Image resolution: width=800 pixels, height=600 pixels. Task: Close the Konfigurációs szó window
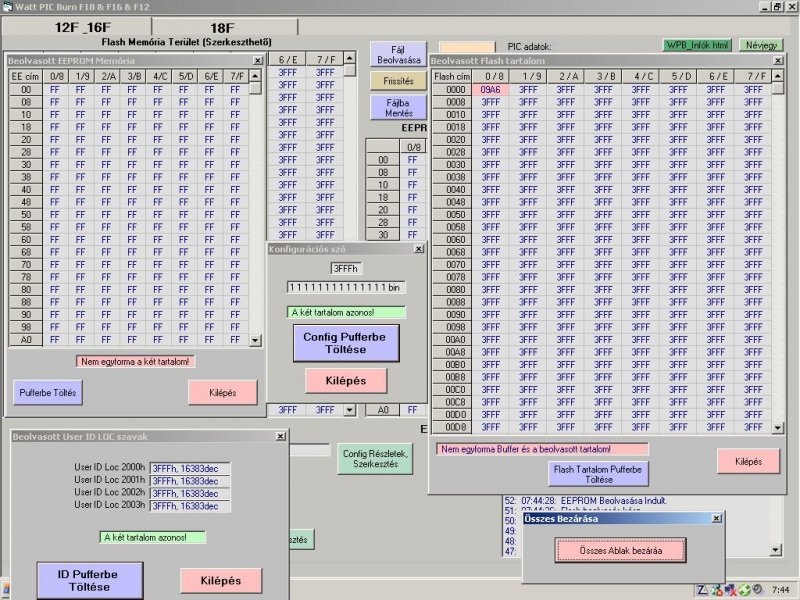click(x=419, y=248)
